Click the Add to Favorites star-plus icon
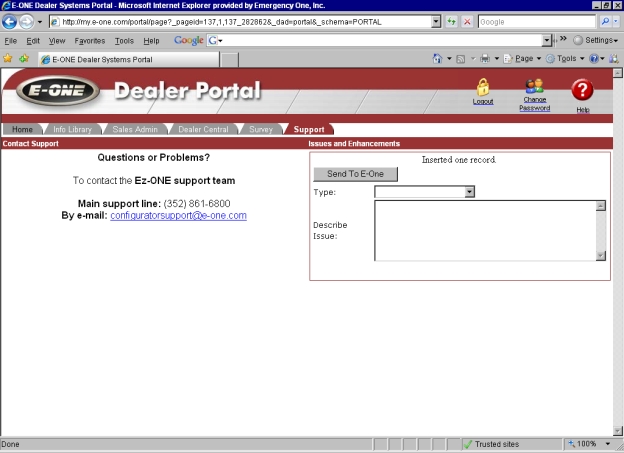 click(24, 59)
